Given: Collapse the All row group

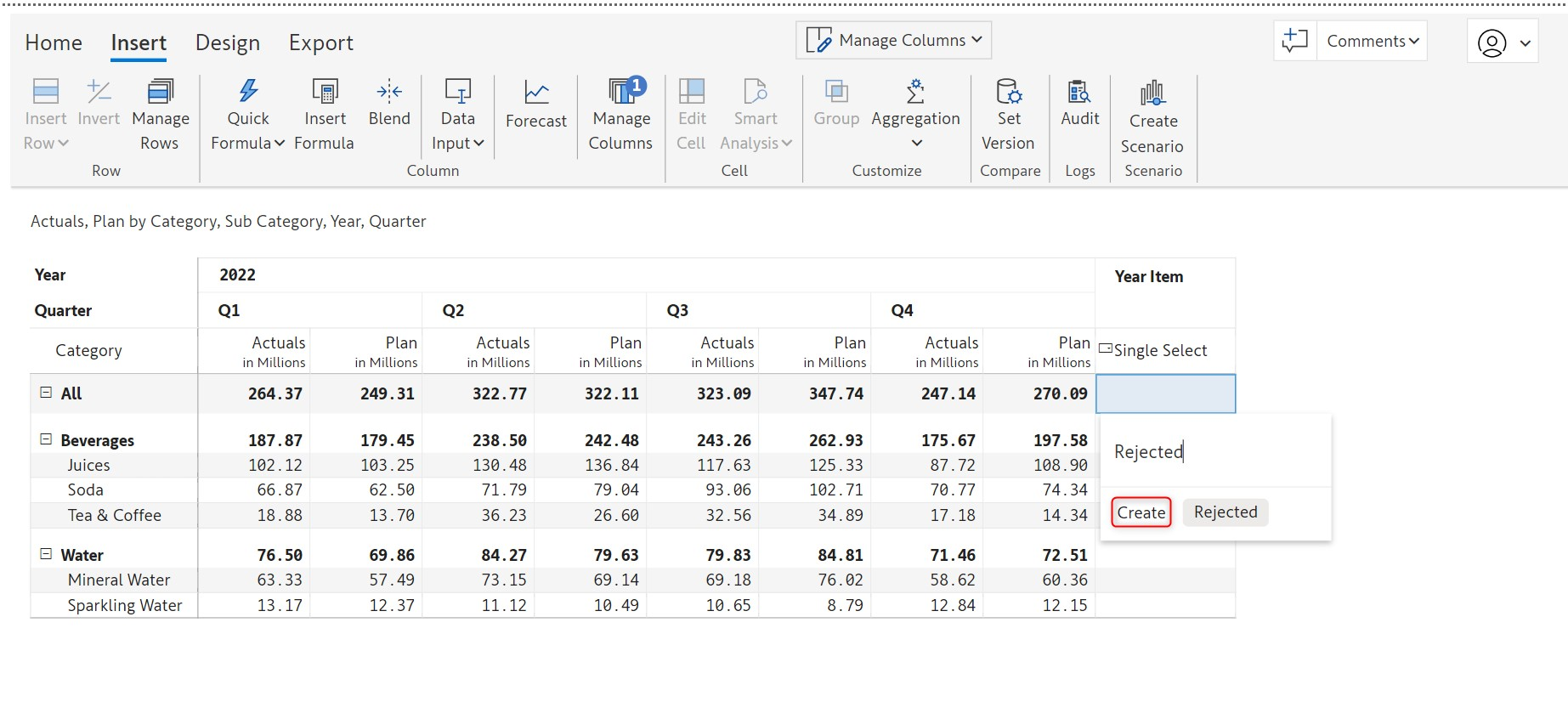Looking at the screenshot, I should click(x=46, y=393).
